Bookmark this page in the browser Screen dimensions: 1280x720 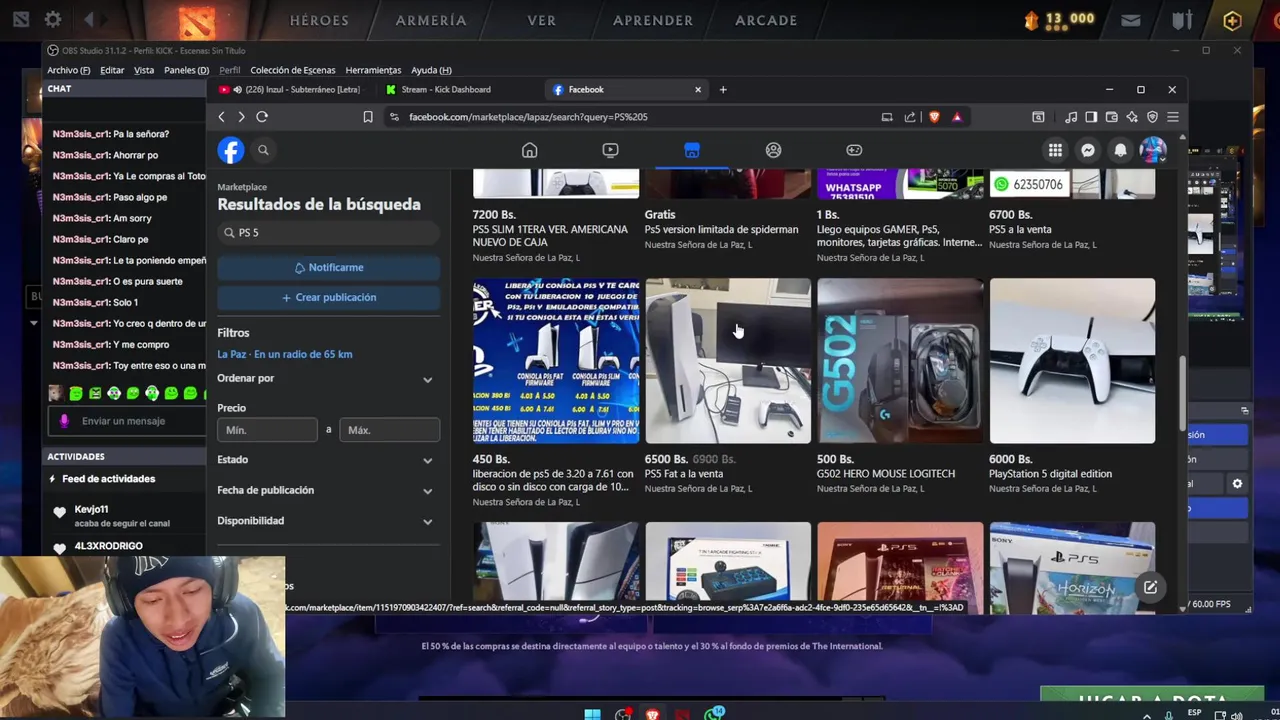(x=368, y=117)
